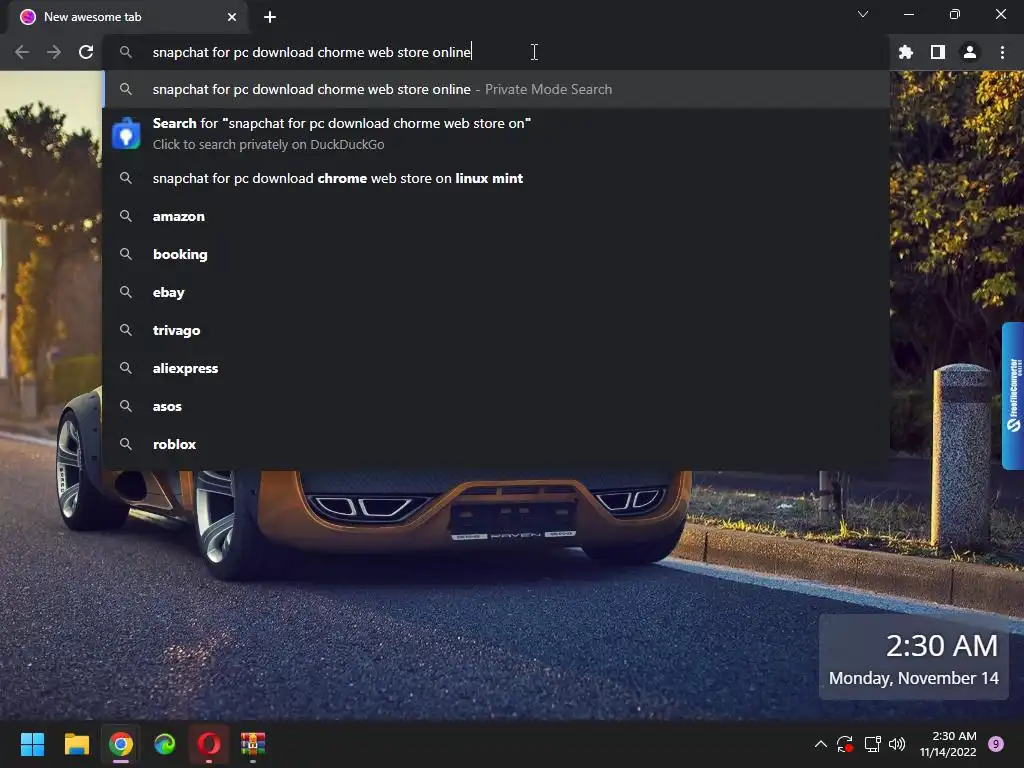Open the Chrome three-dot menu
The image size is (1024, 768).
[1002, 52]
